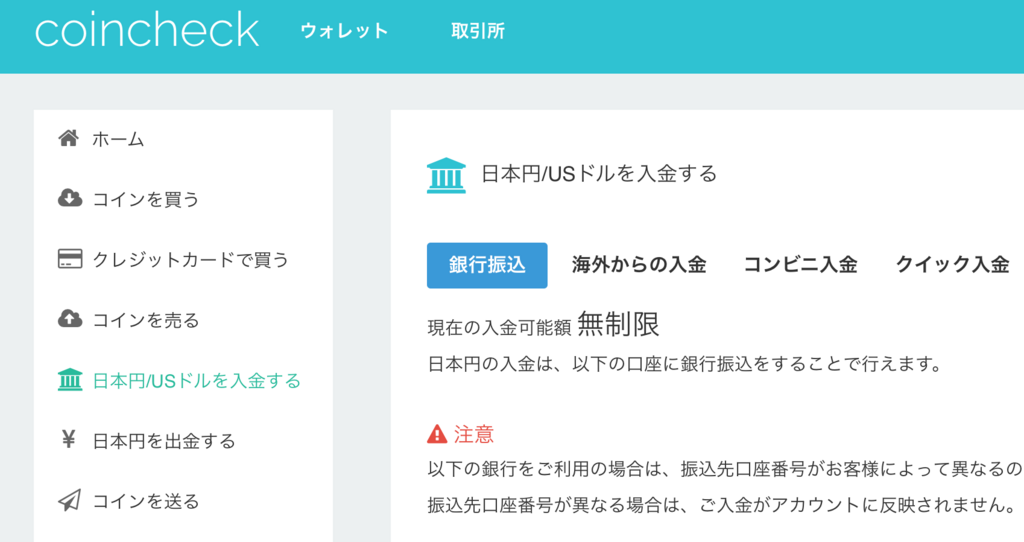Open the コインを買う sidebar link
This screenshot has height=542, width=1024.
146,199
